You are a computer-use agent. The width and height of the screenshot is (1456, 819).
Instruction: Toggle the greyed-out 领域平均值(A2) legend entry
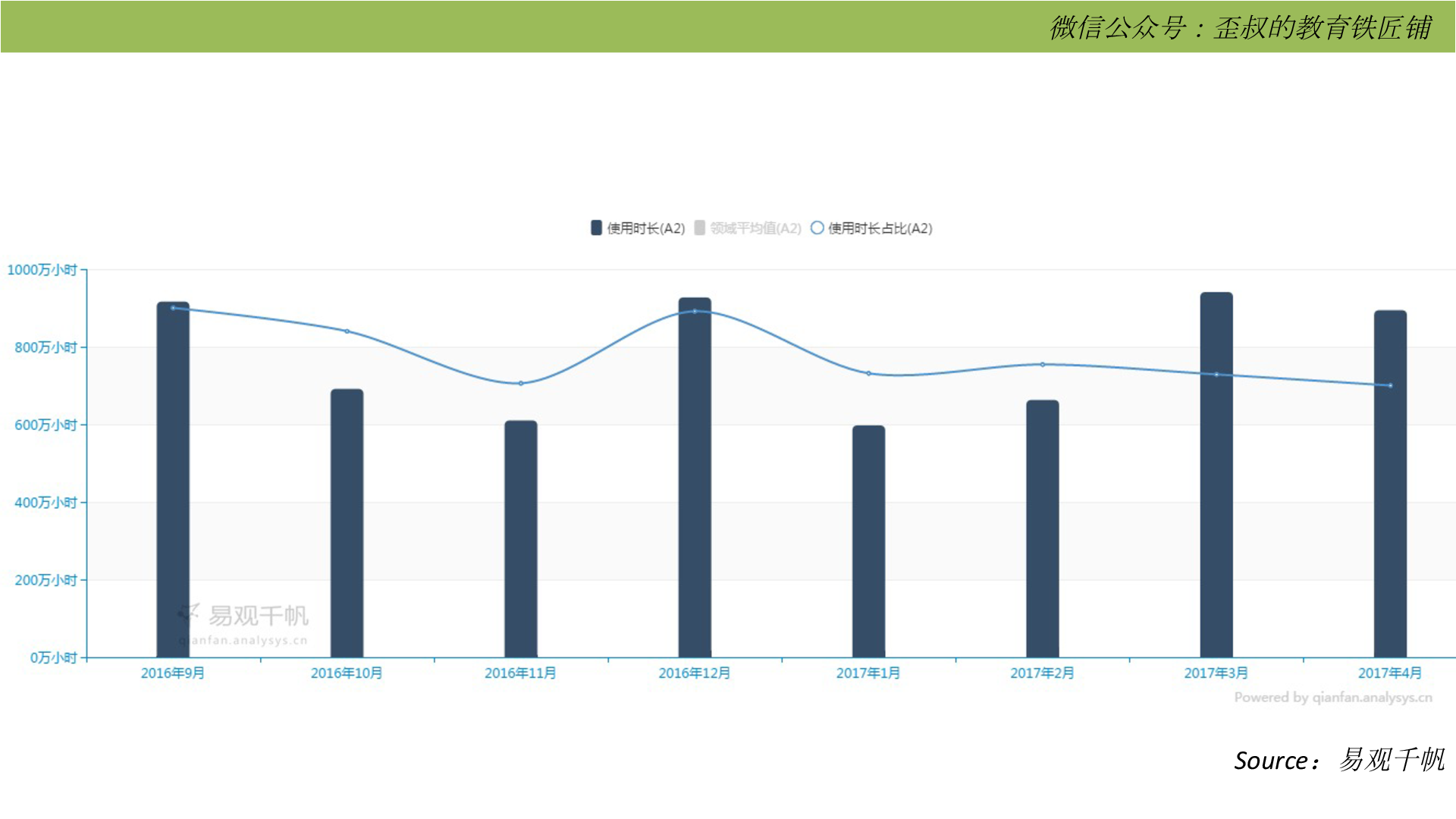point(755,228)
